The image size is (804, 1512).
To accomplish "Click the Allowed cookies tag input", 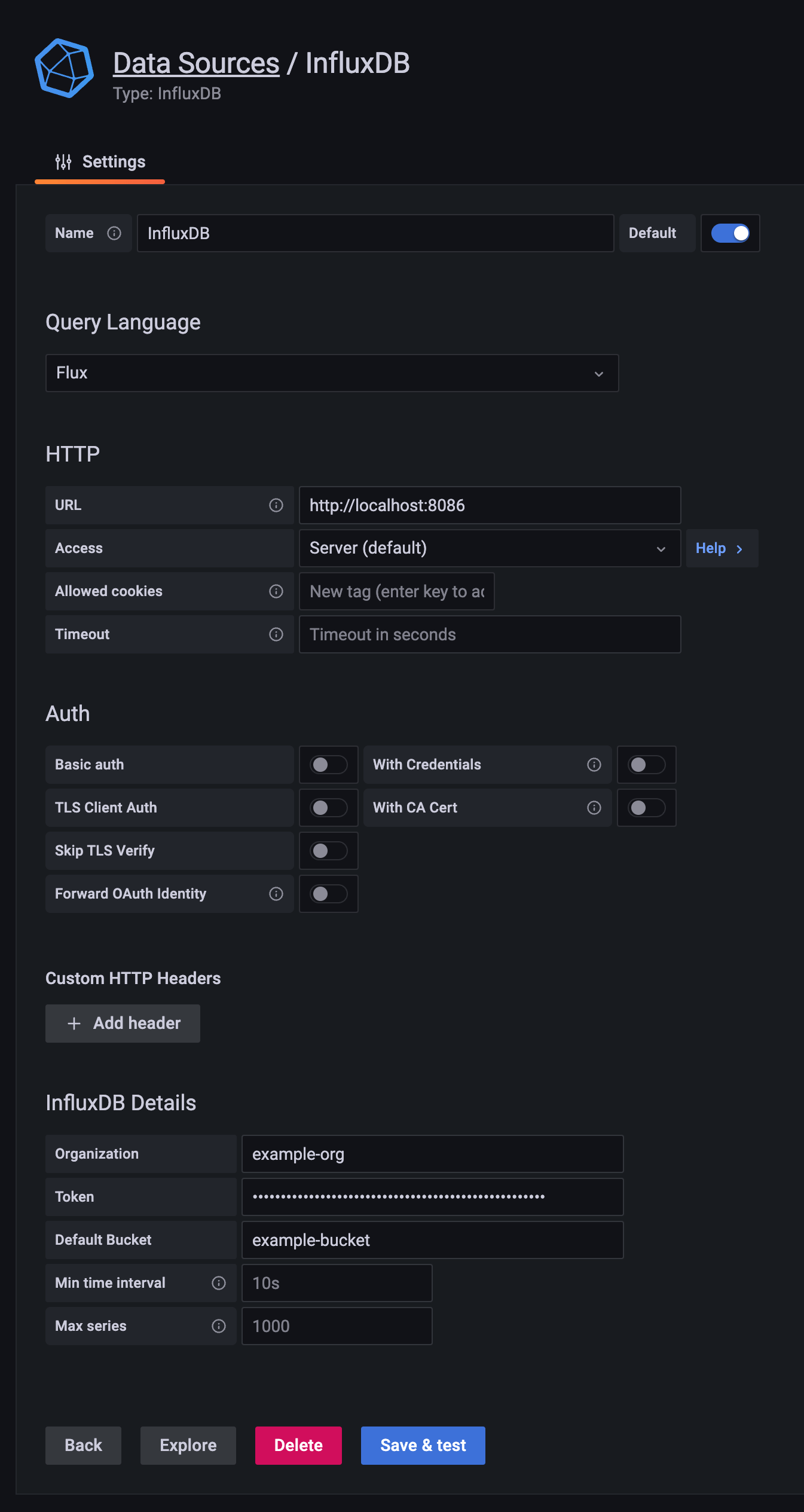I will (397, 591).
